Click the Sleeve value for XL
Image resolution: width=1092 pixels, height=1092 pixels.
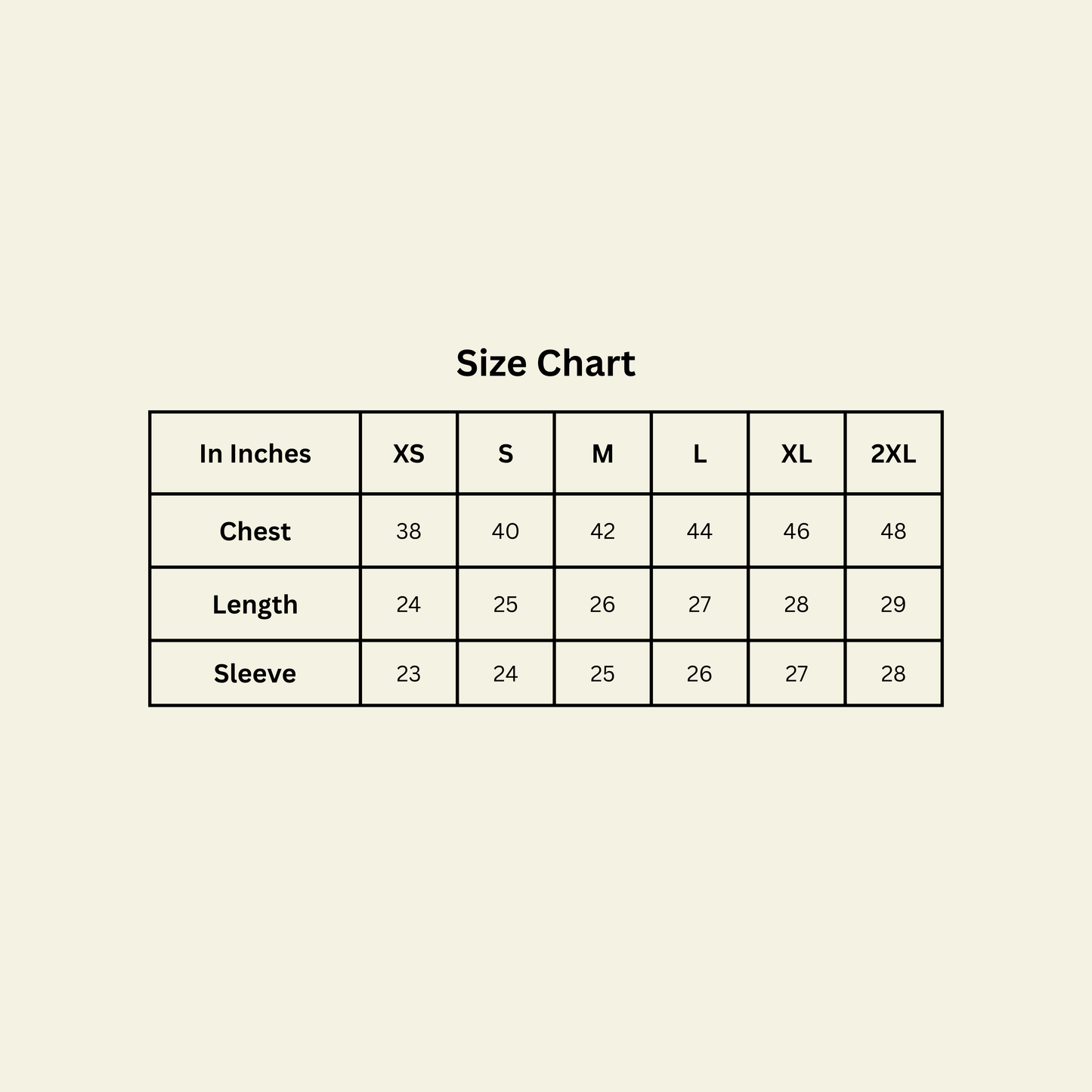tap(797, 673)
